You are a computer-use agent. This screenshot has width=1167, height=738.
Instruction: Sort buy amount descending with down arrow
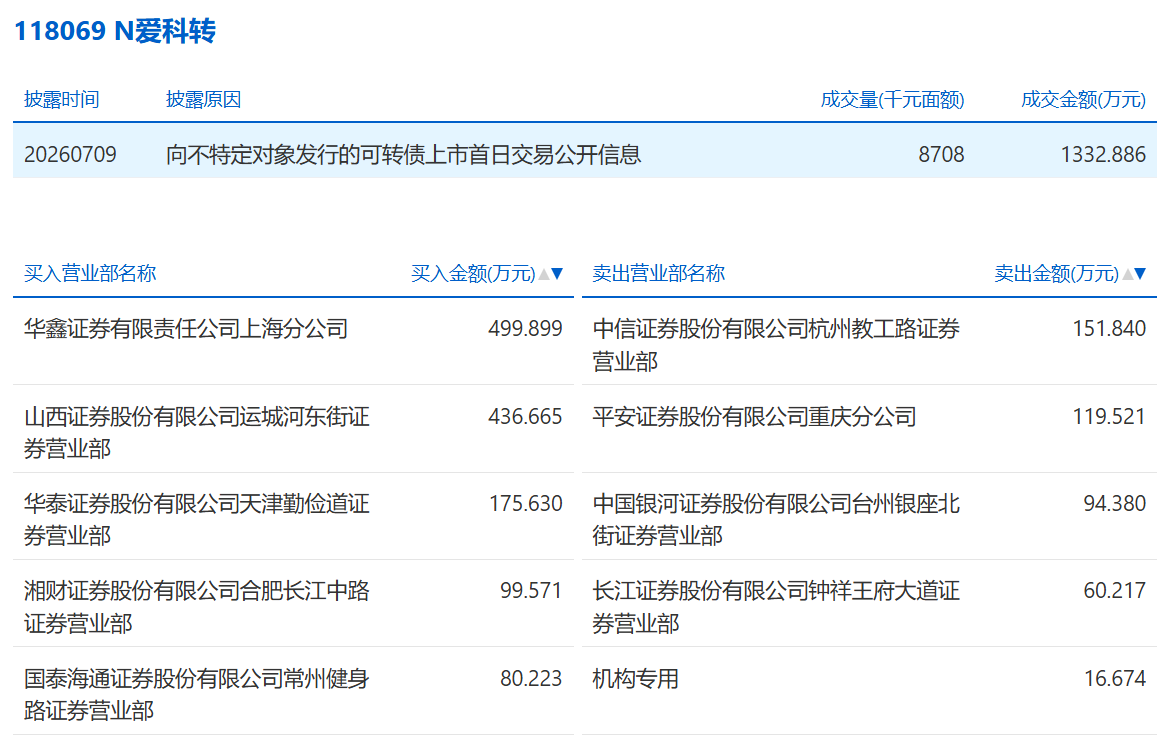(557, 274)
